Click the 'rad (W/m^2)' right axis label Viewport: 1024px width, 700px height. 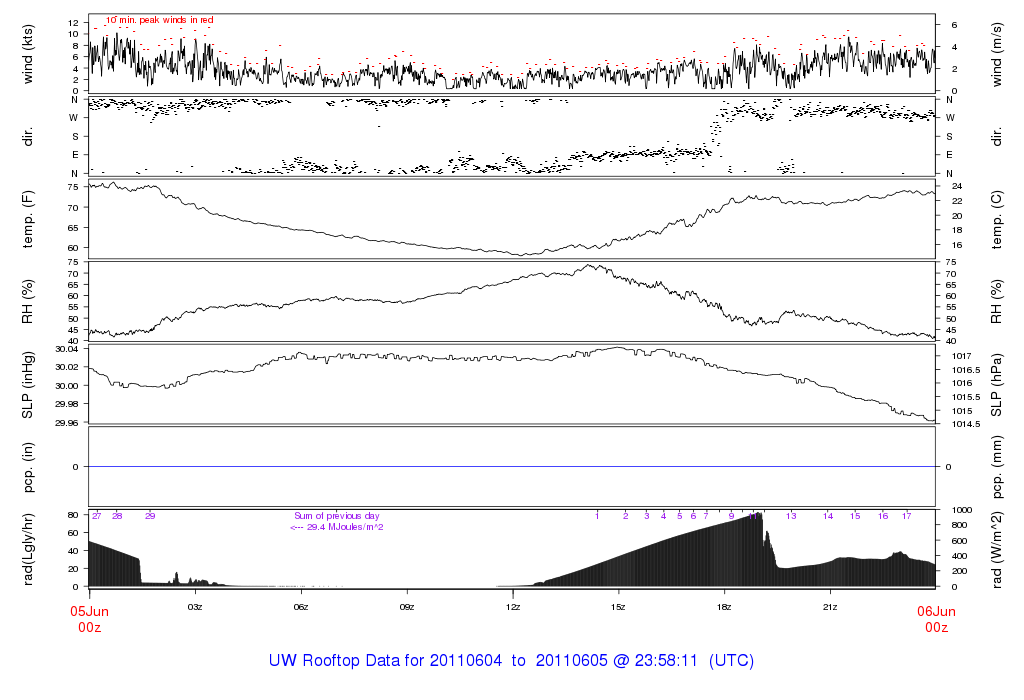[996, 548]
